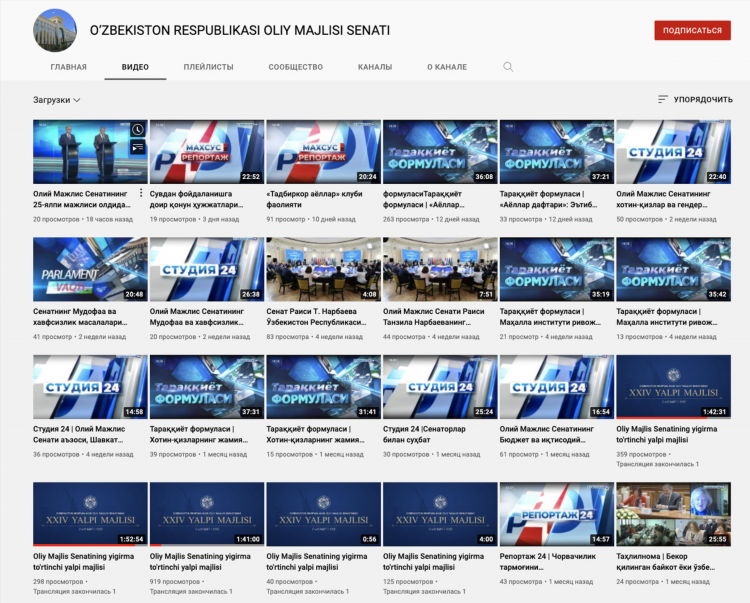Viewport: 750px width, 603px height.
Task: Play XXIV Yalpi Majlisi thumbnail lasting 4:00
Action: point(440,514)
